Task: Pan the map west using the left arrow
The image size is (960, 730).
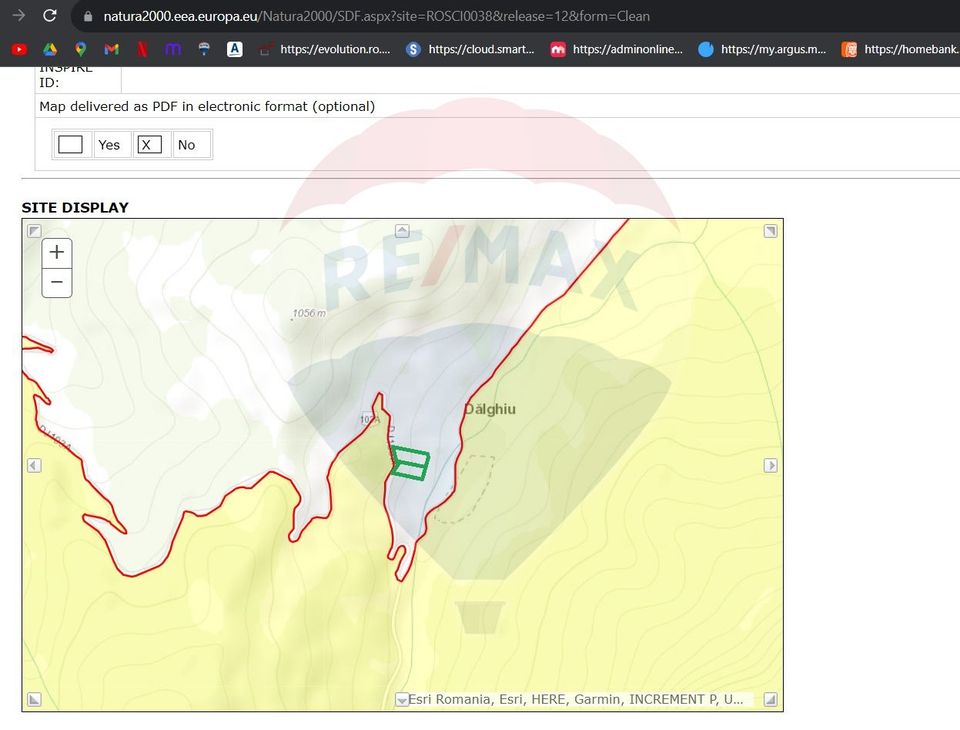Action: (34, 465)
